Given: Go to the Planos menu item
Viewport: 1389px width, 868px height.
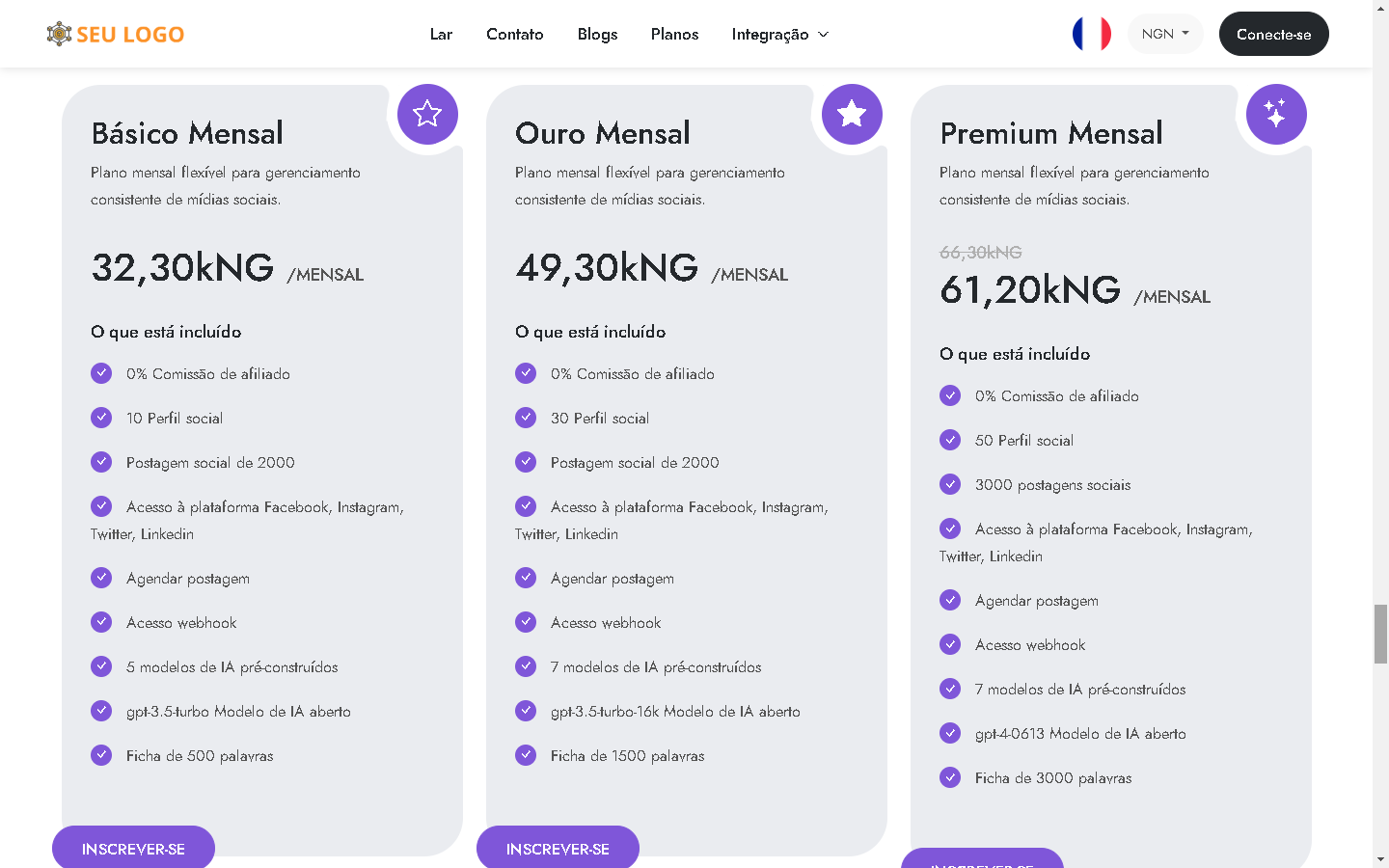Looking at the screenshot, I should [674, 35].
